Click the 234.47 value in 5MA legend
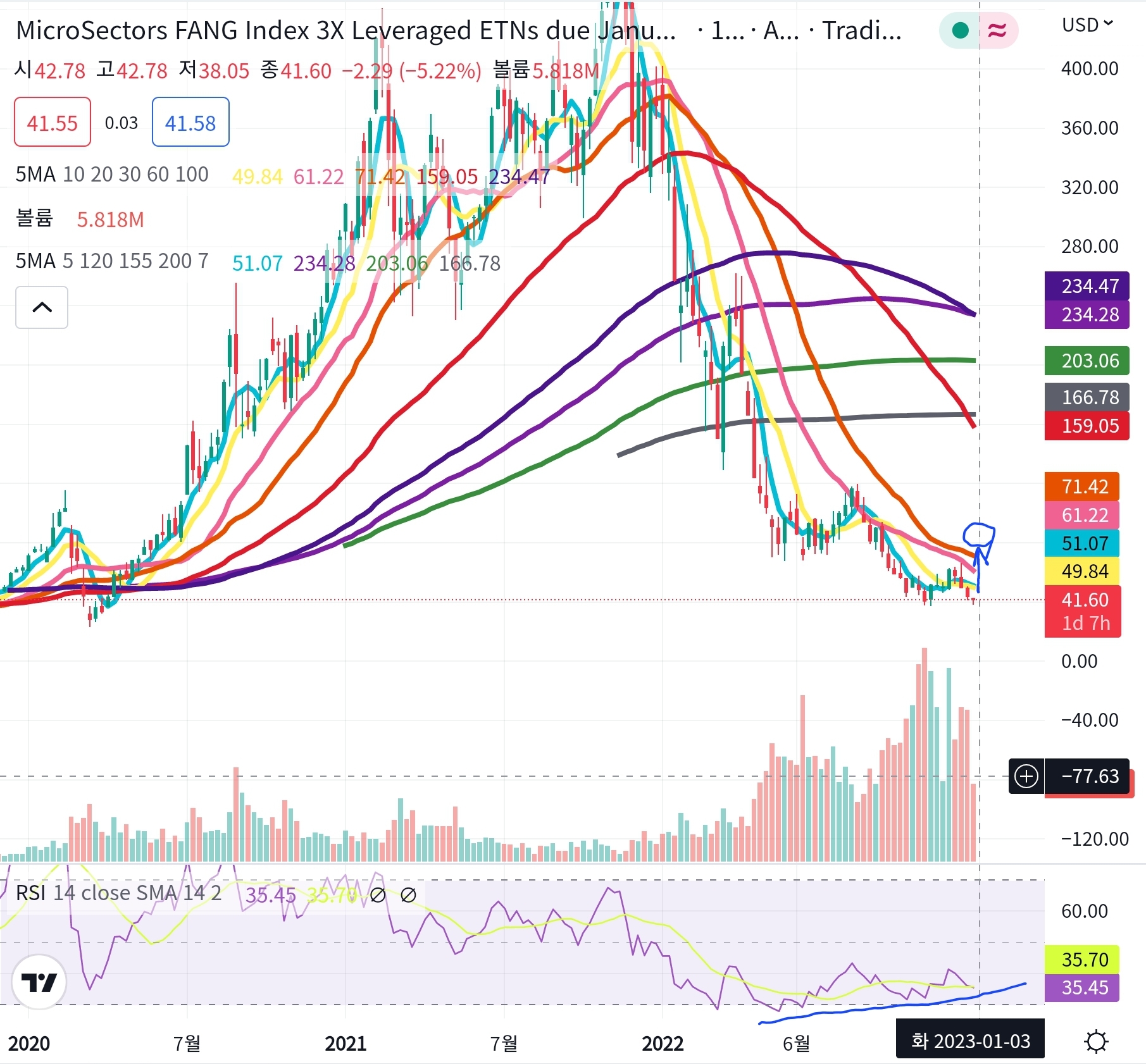The image size is (1146, 1064). (520, 176)
